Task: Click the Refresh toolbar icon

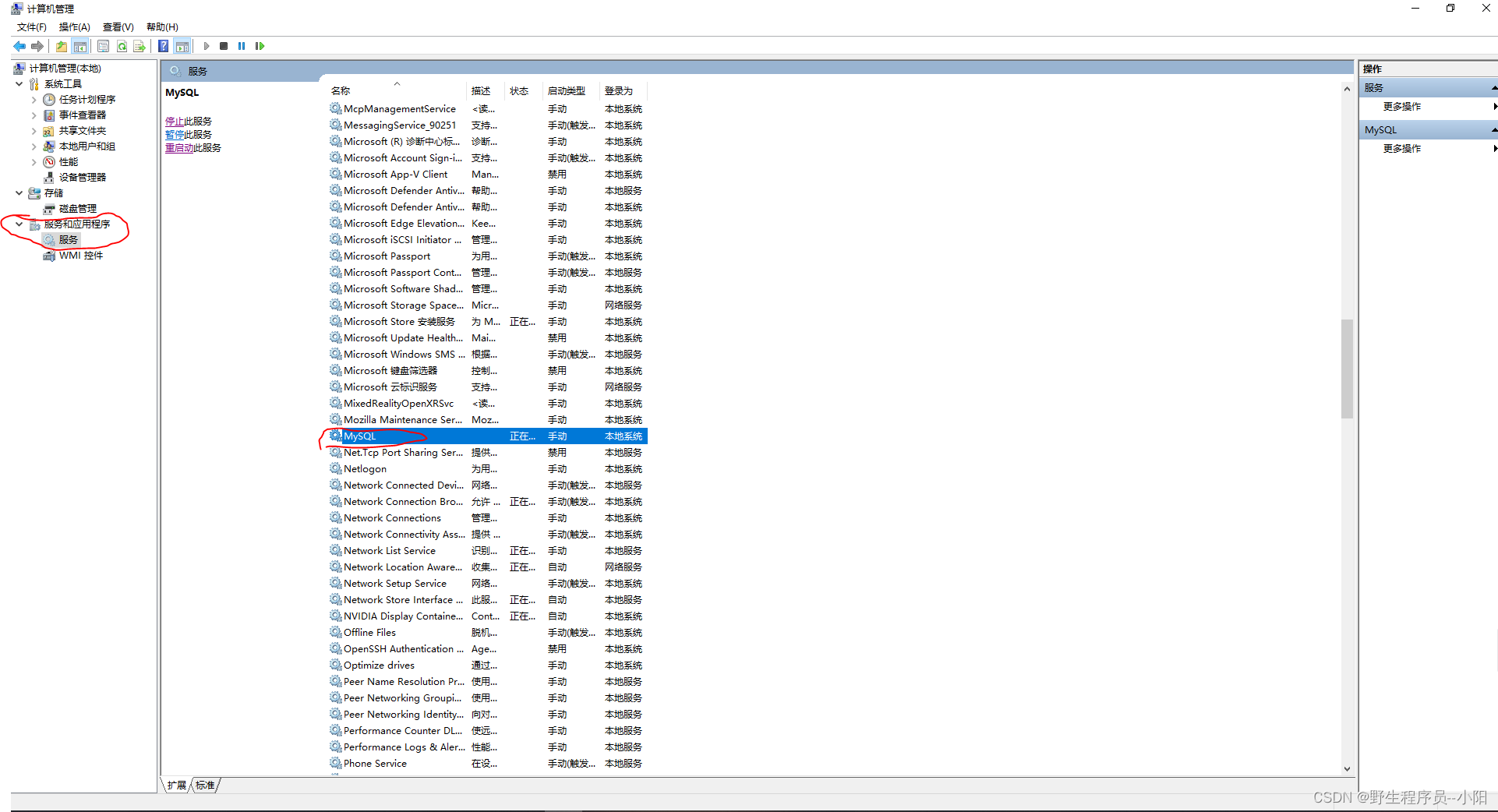Action: point(122,46)
